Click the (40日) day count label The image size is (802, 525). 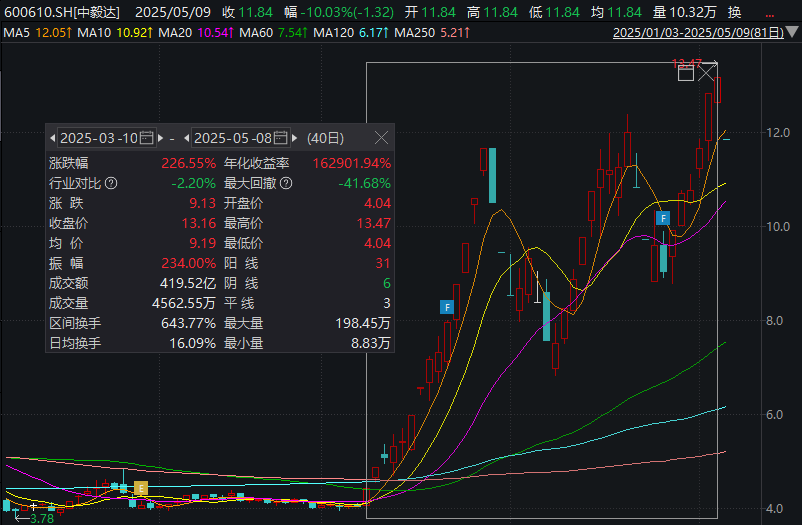pos(325,138)
